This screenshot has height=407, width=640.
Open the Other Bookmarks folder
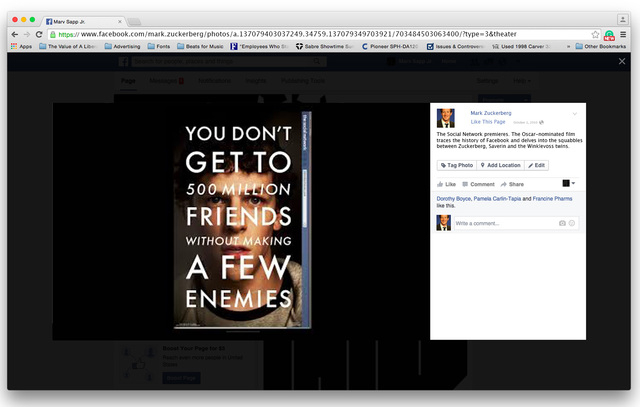600,47
